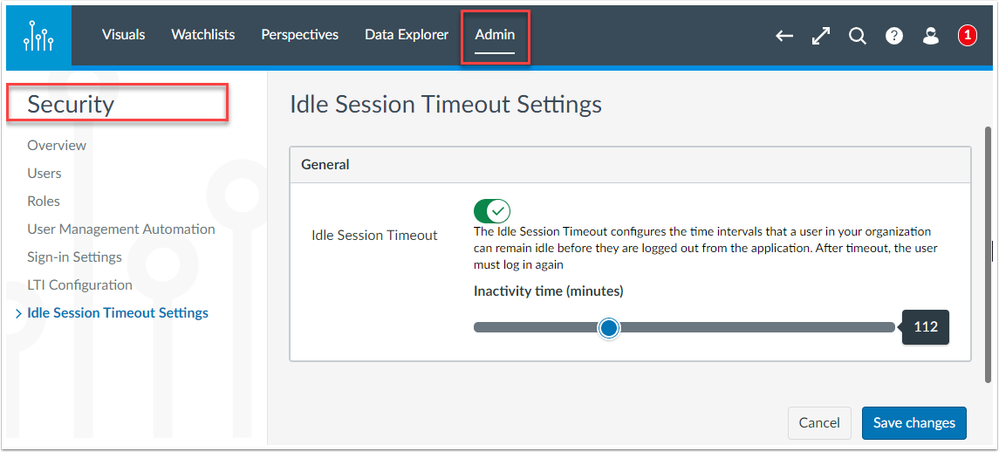Disable the Idle Session Timeout toggle
Viewport: 999px width, 452px height.
pos(492,210)
